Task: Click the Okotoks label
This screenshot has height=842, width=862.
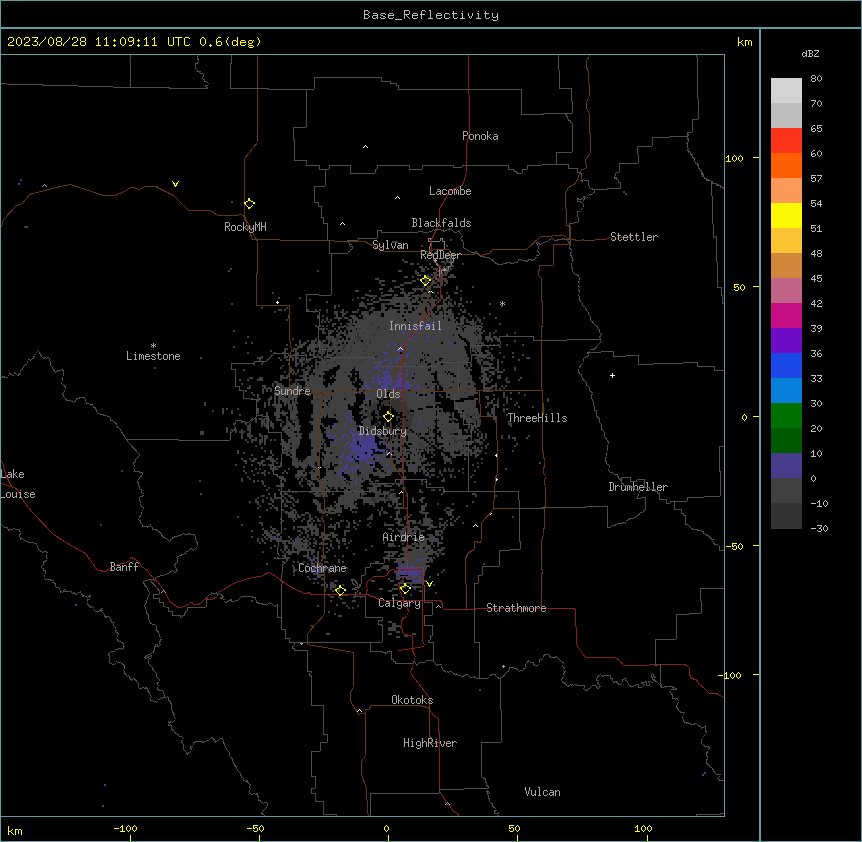Action: (412, 700)
